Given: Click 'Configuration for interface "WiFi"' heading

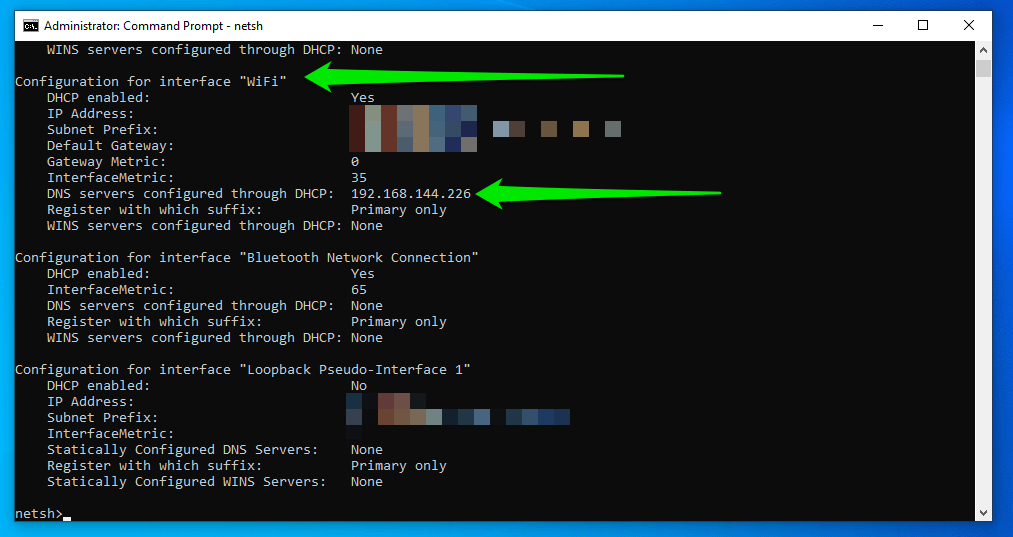Looking at the screenshot, I should [x=151, y=81].
